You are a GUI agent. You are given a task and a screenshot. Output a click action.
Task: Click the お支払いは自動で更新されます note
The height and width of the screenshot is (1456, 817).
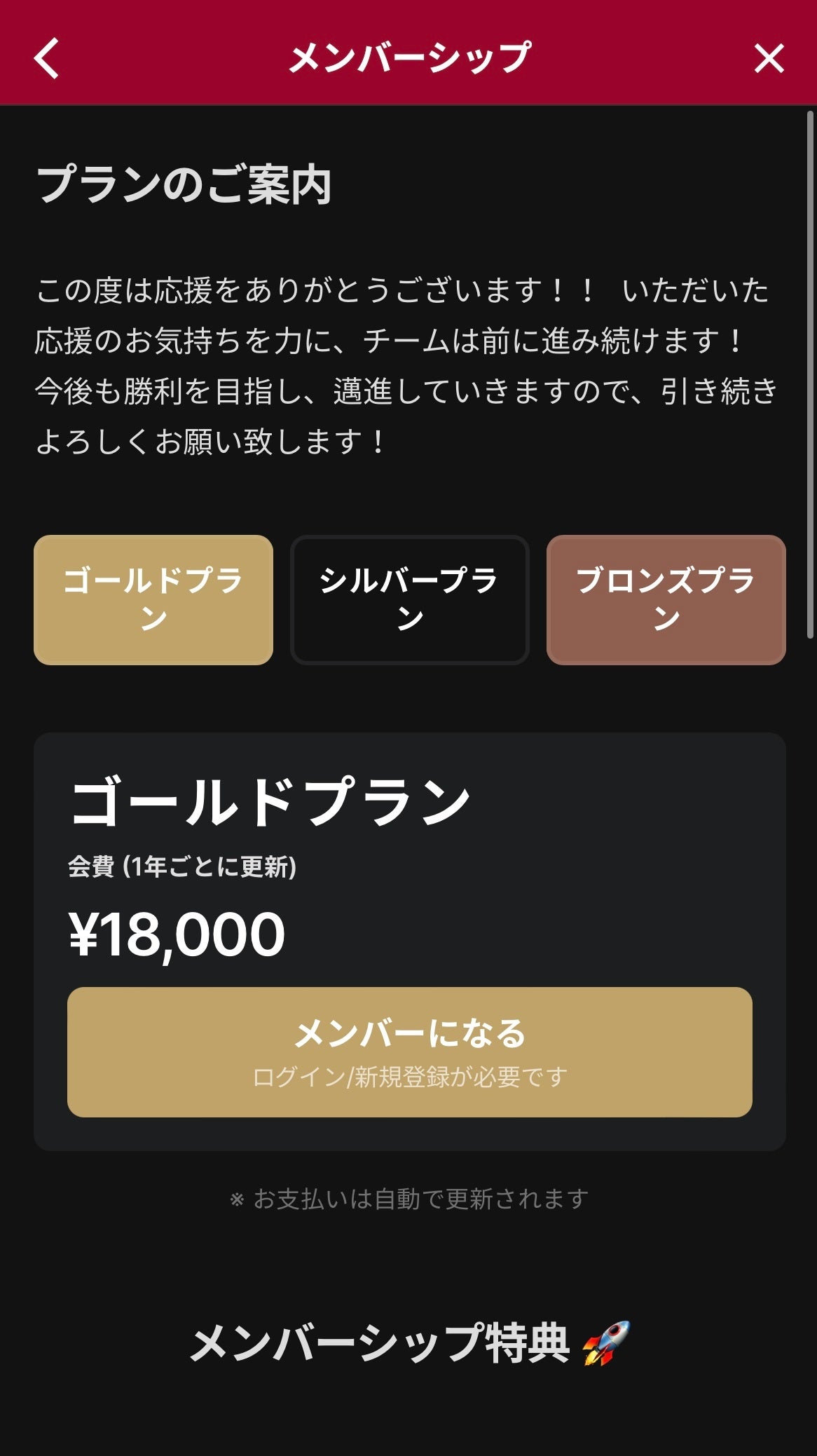click(x=420, y=1199)
